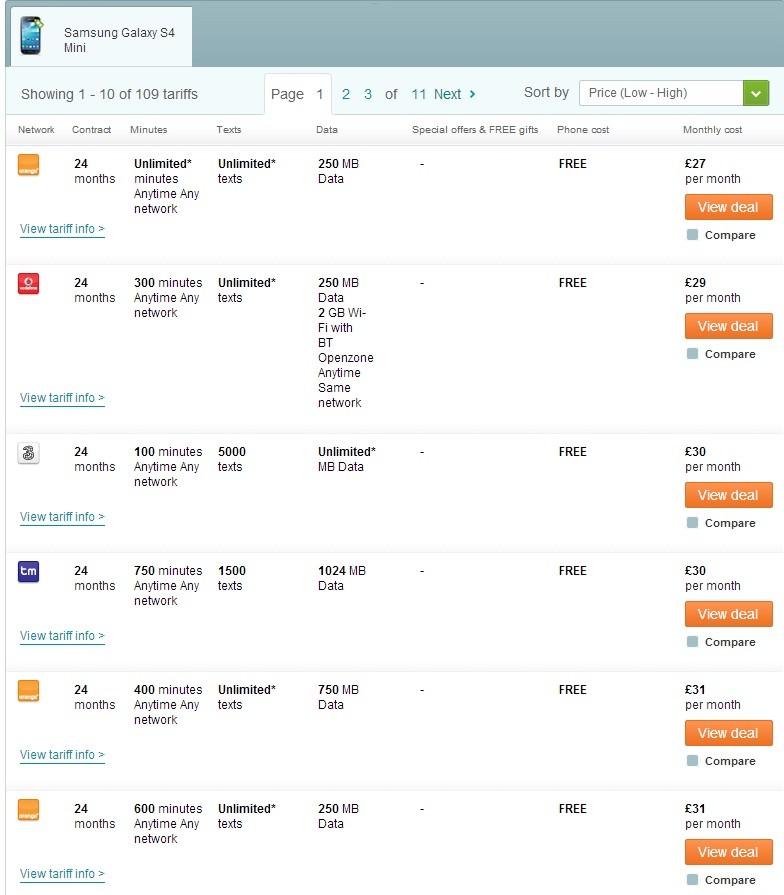Click the Network column header

tap(36, 130)
